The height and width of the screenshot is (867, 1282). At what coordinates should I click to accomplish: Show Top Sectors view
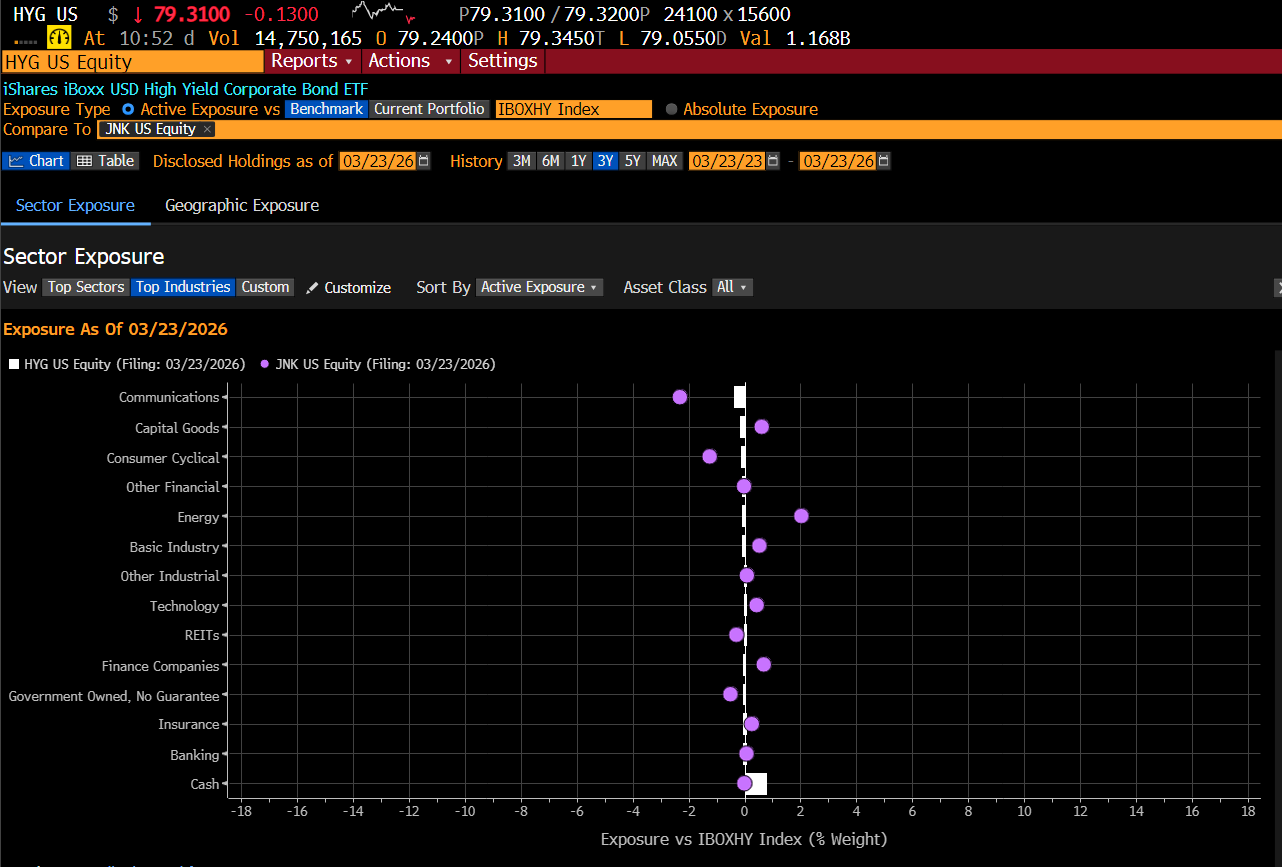point(87,287)
